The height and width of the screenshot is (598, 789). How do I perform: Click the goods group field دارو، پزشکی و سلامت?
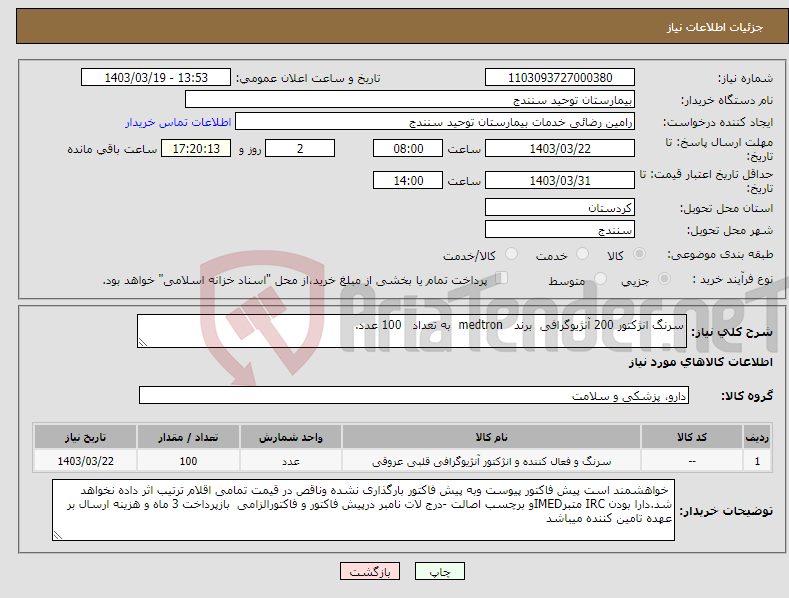click(x=414, y=396)
